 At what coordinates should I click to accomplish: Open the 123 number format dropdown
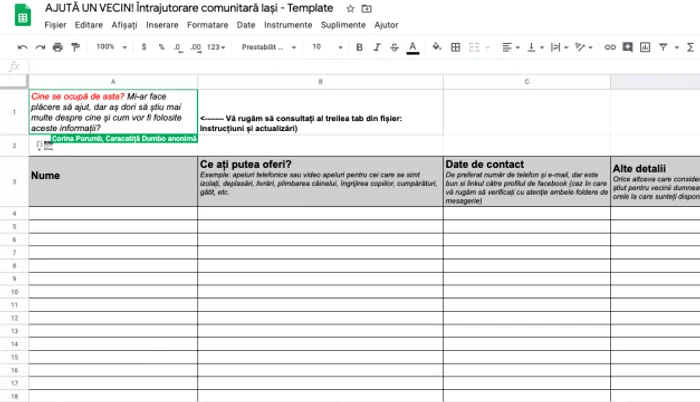click(216, 47)
